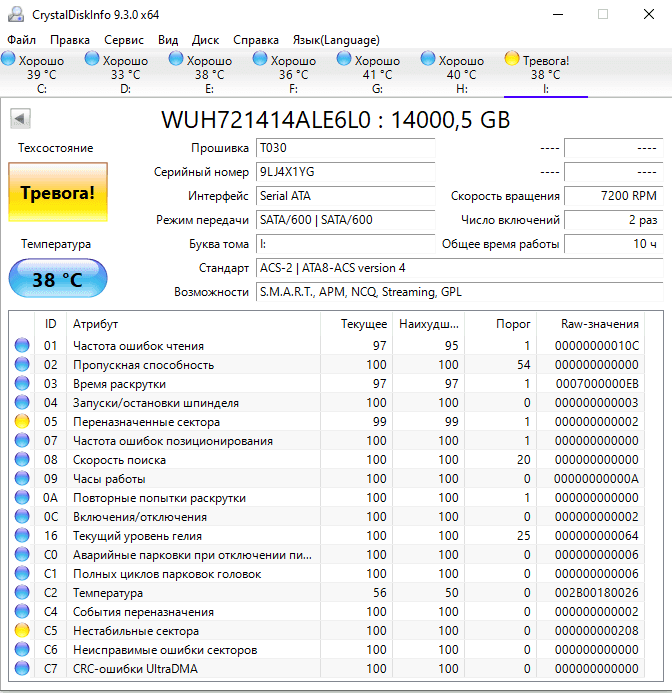
Task: Click blue status dot for Температура attribute
Action: coord(22,593)
